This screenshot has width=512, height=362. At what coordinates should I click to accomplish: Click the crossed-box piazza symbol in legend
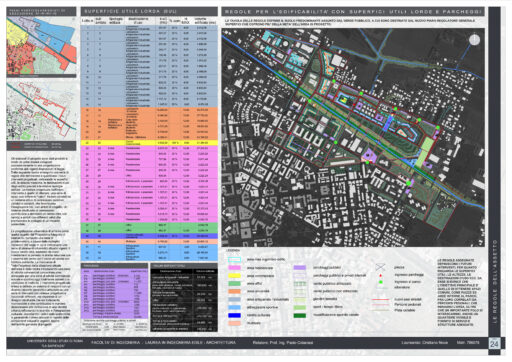380,267
